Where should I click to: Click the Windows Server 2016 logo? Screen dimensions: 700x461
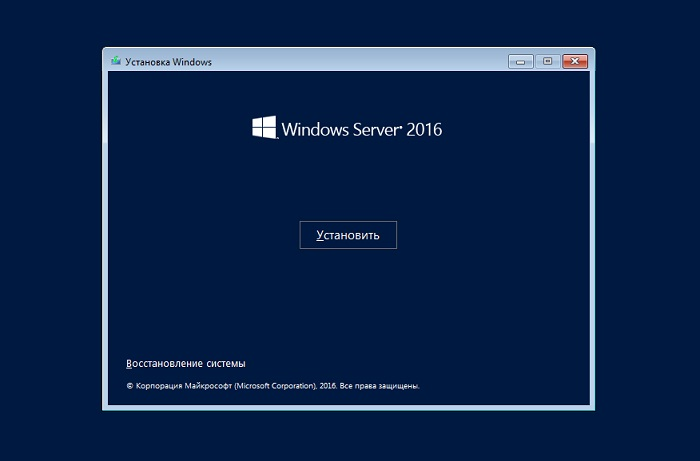point(347,128)
